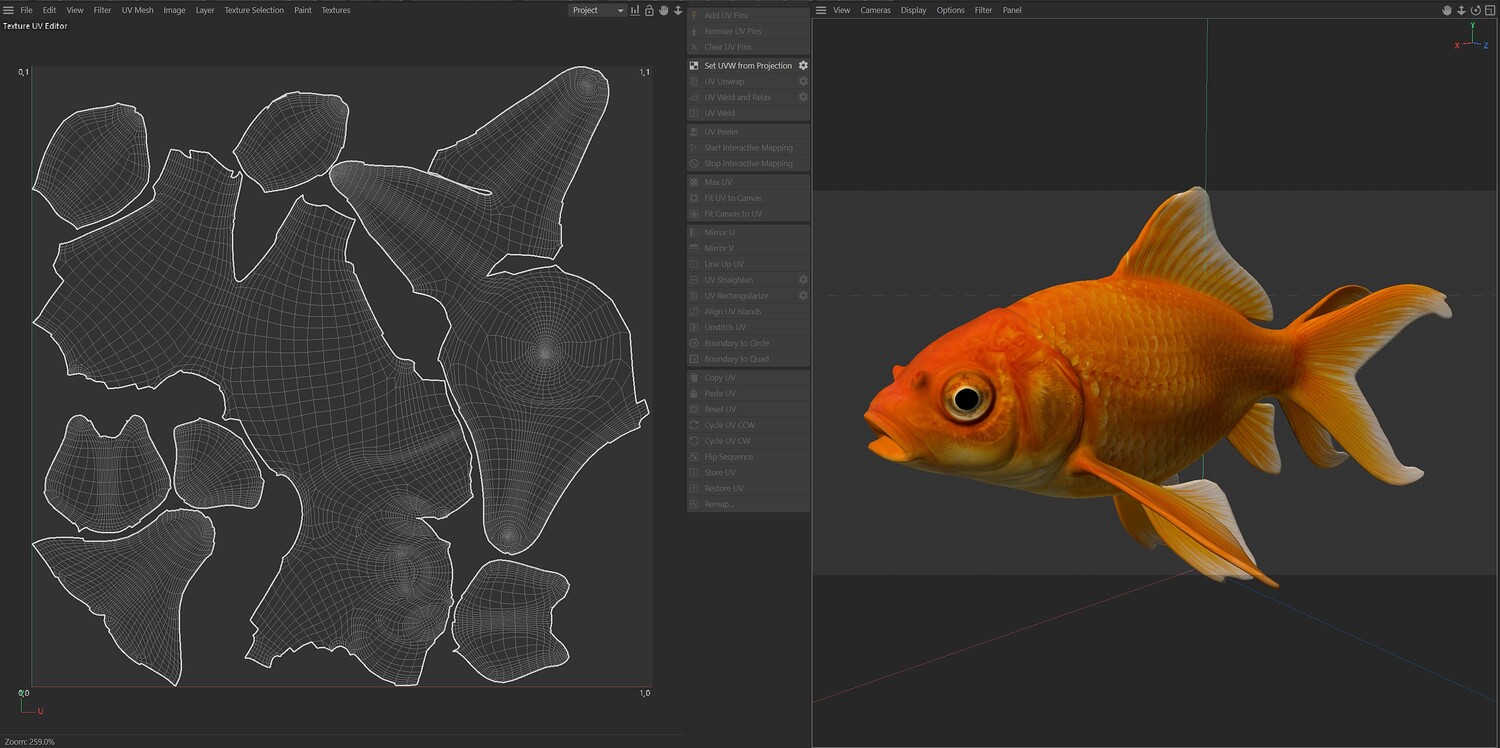Click the Remap... command
Viewport: 1500px width, 748px height.
pos(748,504)
